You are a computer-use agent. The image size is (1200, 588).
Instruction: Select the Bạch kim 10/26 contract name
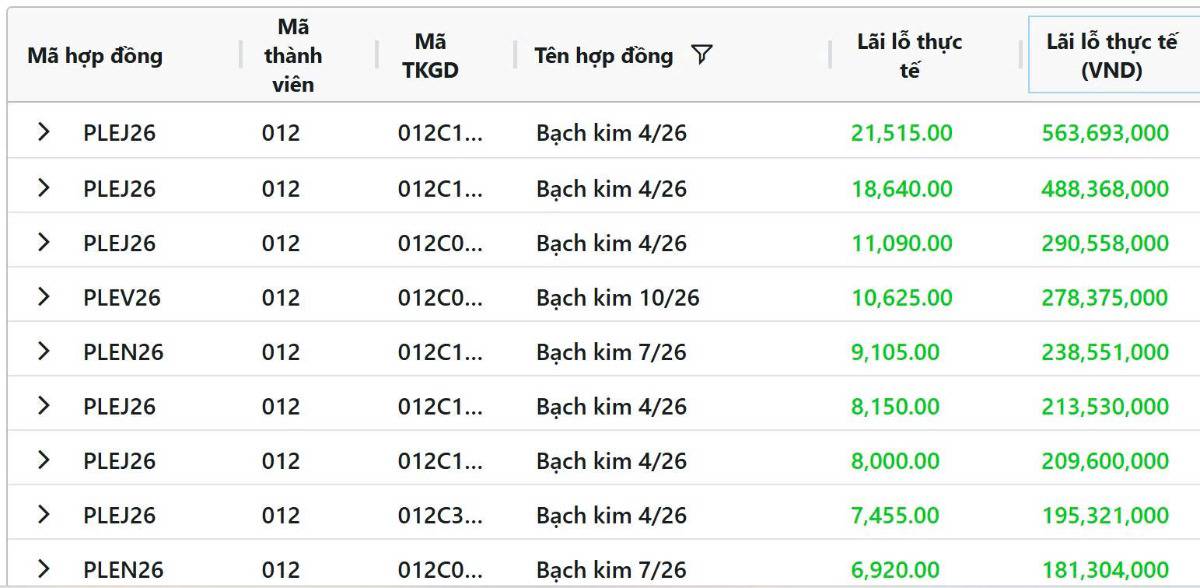pos(617,297)
